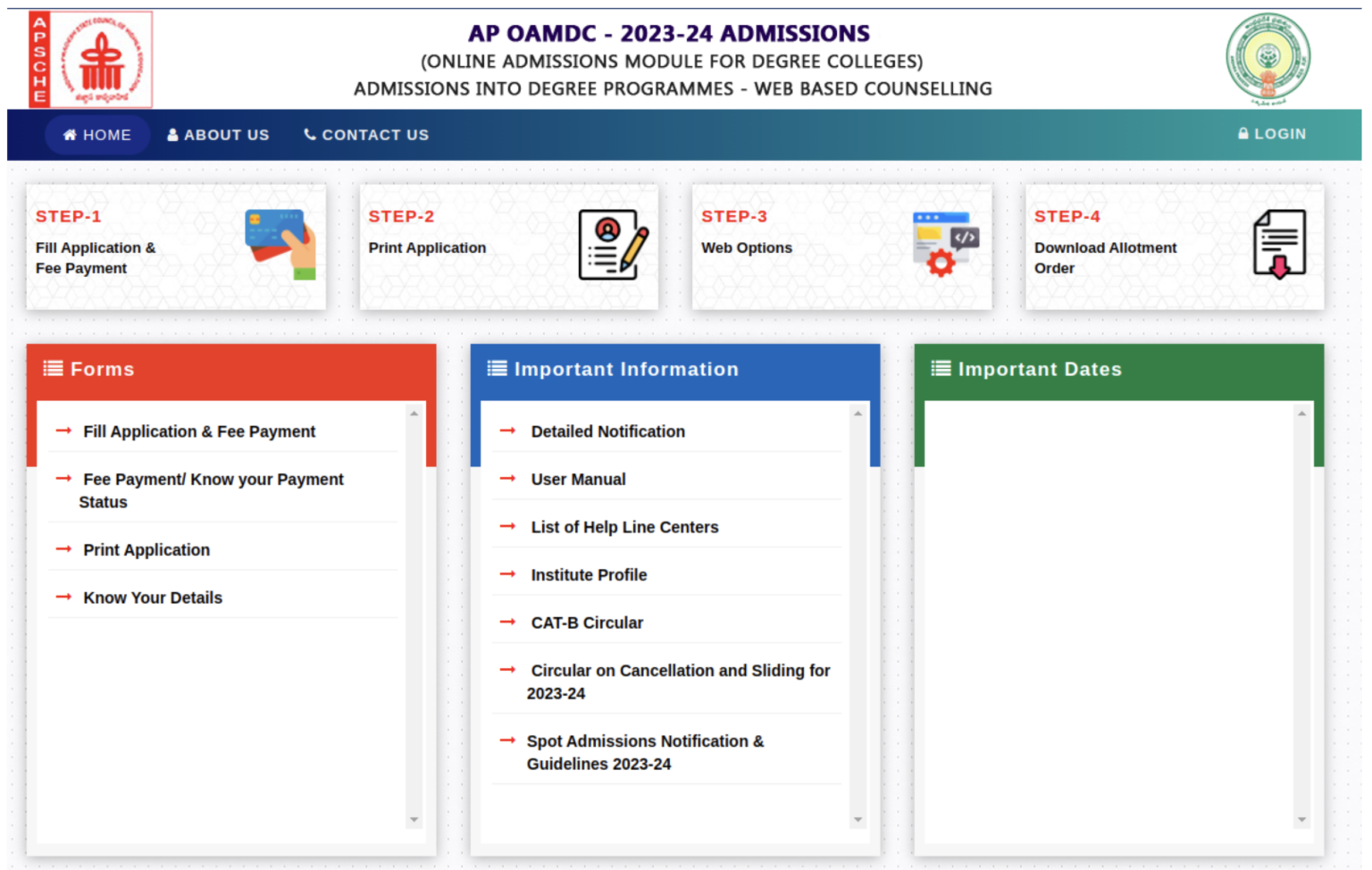Click the Step-4 download allotment order icon
1372x870 pixels.
click(1279, 245)
